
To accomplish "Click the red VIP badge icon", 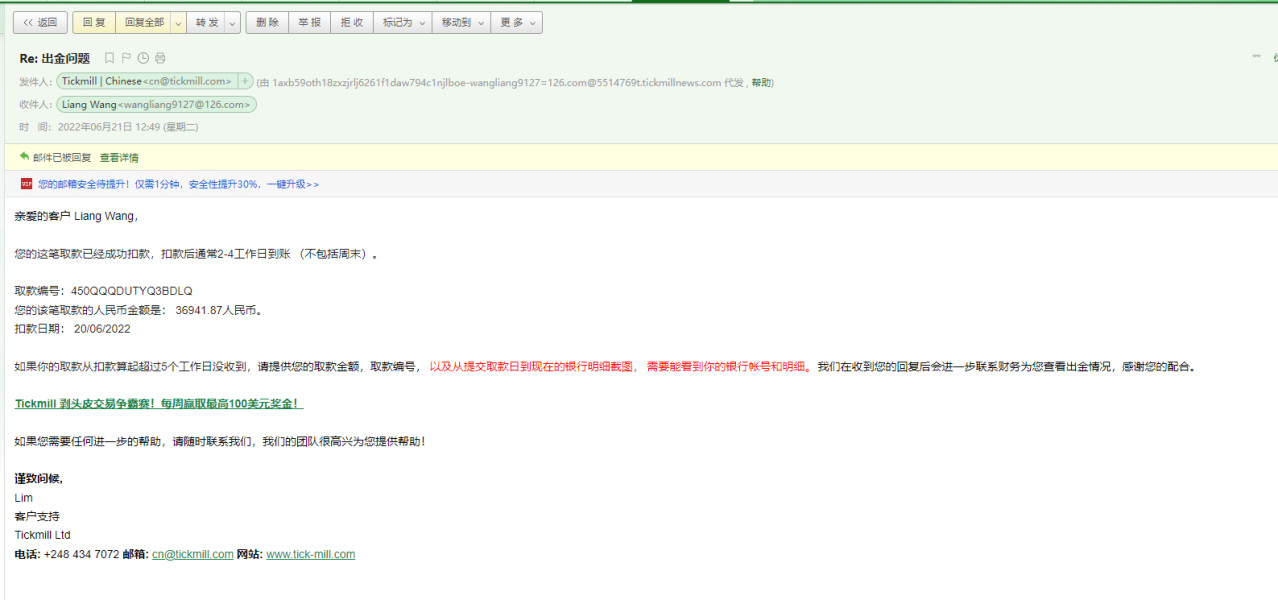I will click(26, 184).
